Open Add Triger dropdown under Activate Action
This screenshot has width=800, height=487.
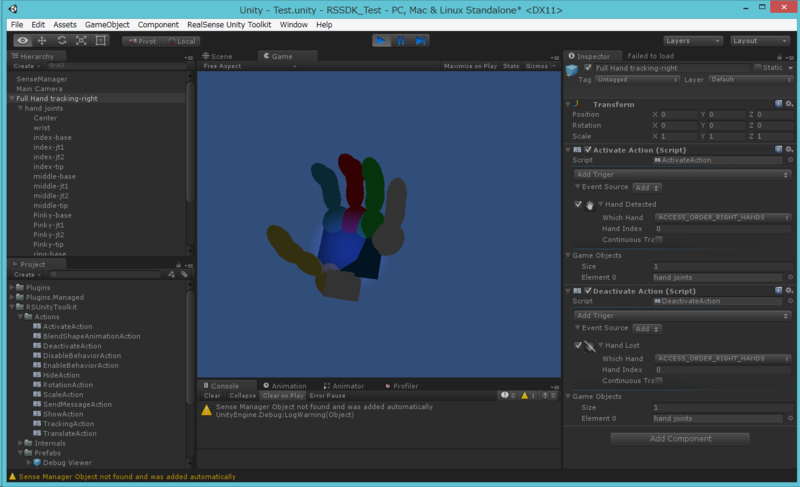pos(682,174)
